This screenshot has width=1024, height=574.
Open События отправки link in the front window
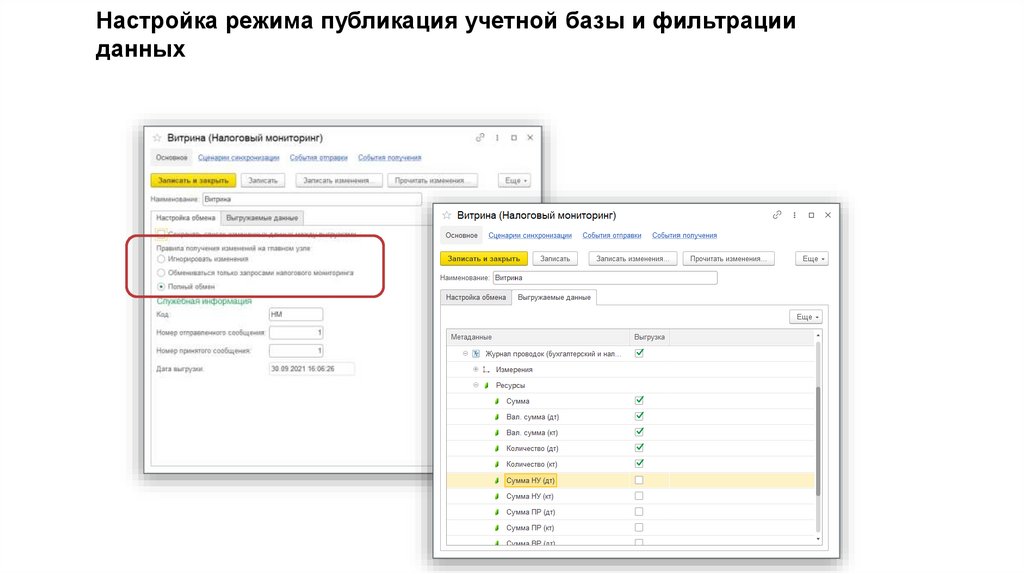tap(611, 236)
